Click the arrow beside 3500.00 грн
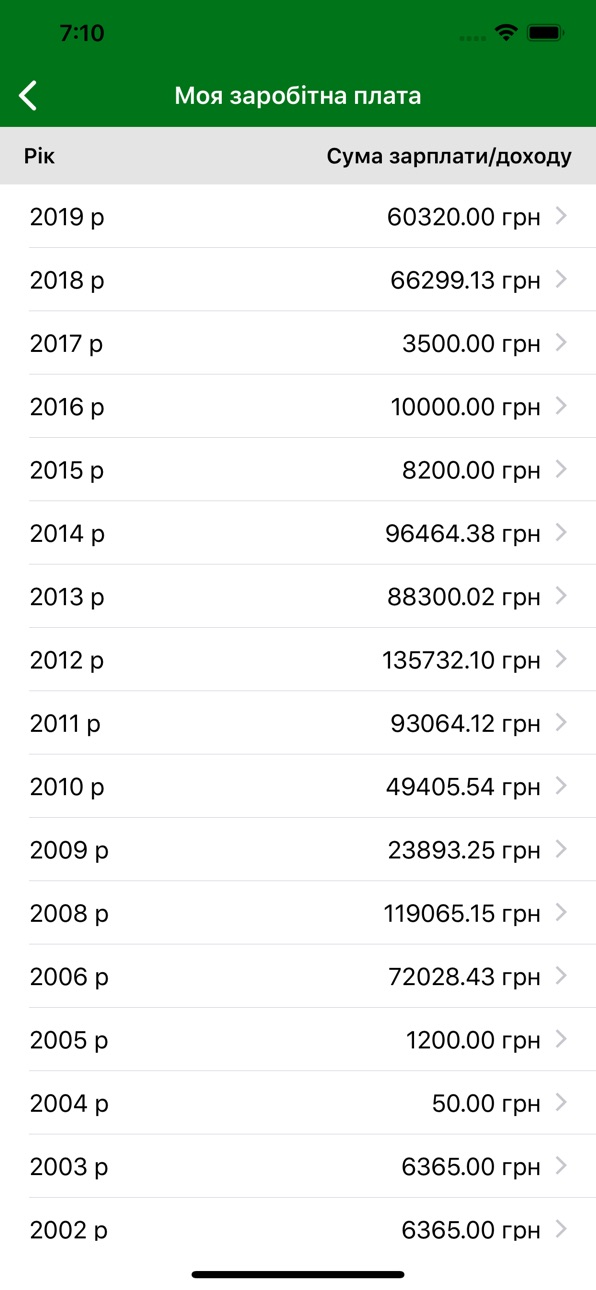The width and height of the screenshot is (596, 1290). [x=560, y=342]
